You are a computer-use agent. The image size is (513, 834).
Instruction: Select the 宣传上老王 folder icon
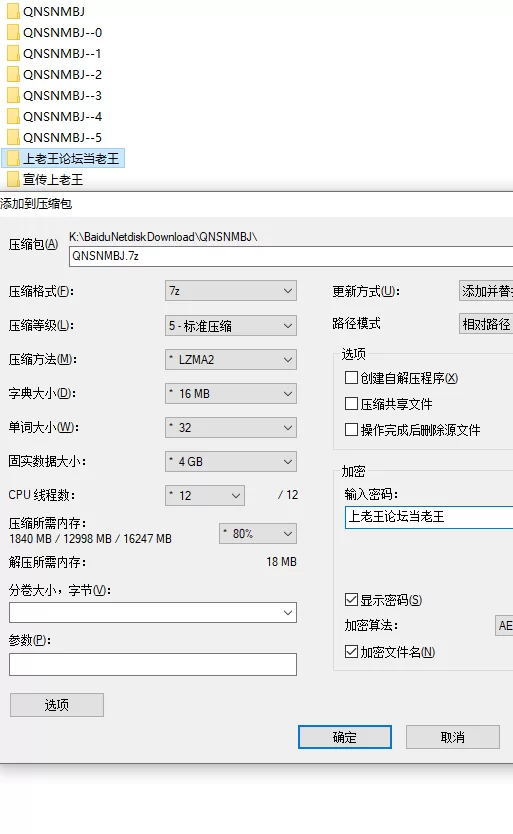click(x=13, y=179)
